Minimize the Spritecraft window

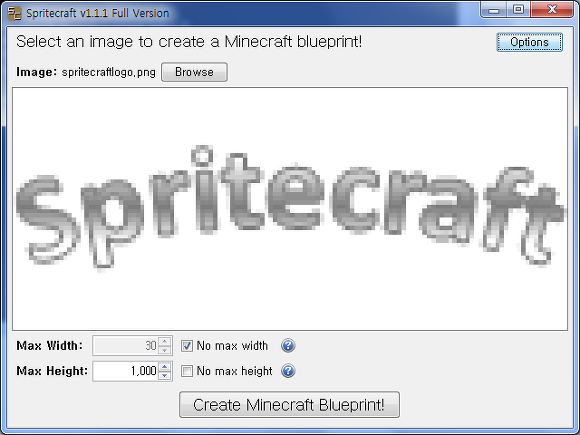tap(493, 10)
